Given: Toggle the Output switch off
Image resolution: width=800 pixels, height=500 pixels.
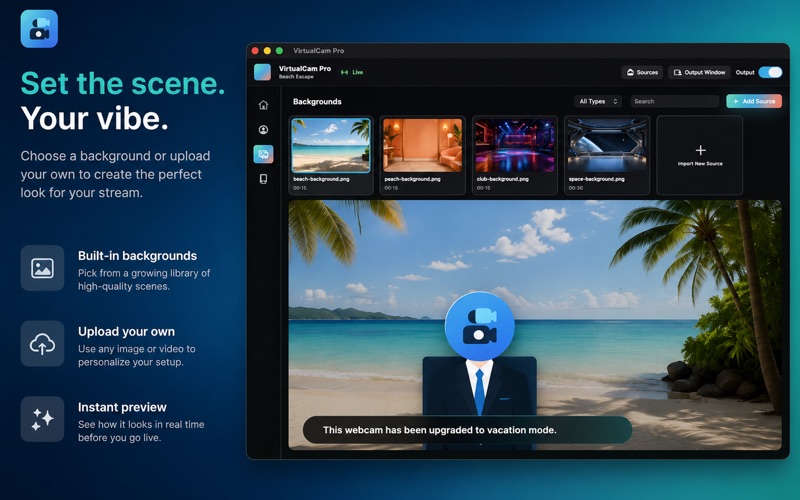Looking at the screenshot, I should [770, 72].
